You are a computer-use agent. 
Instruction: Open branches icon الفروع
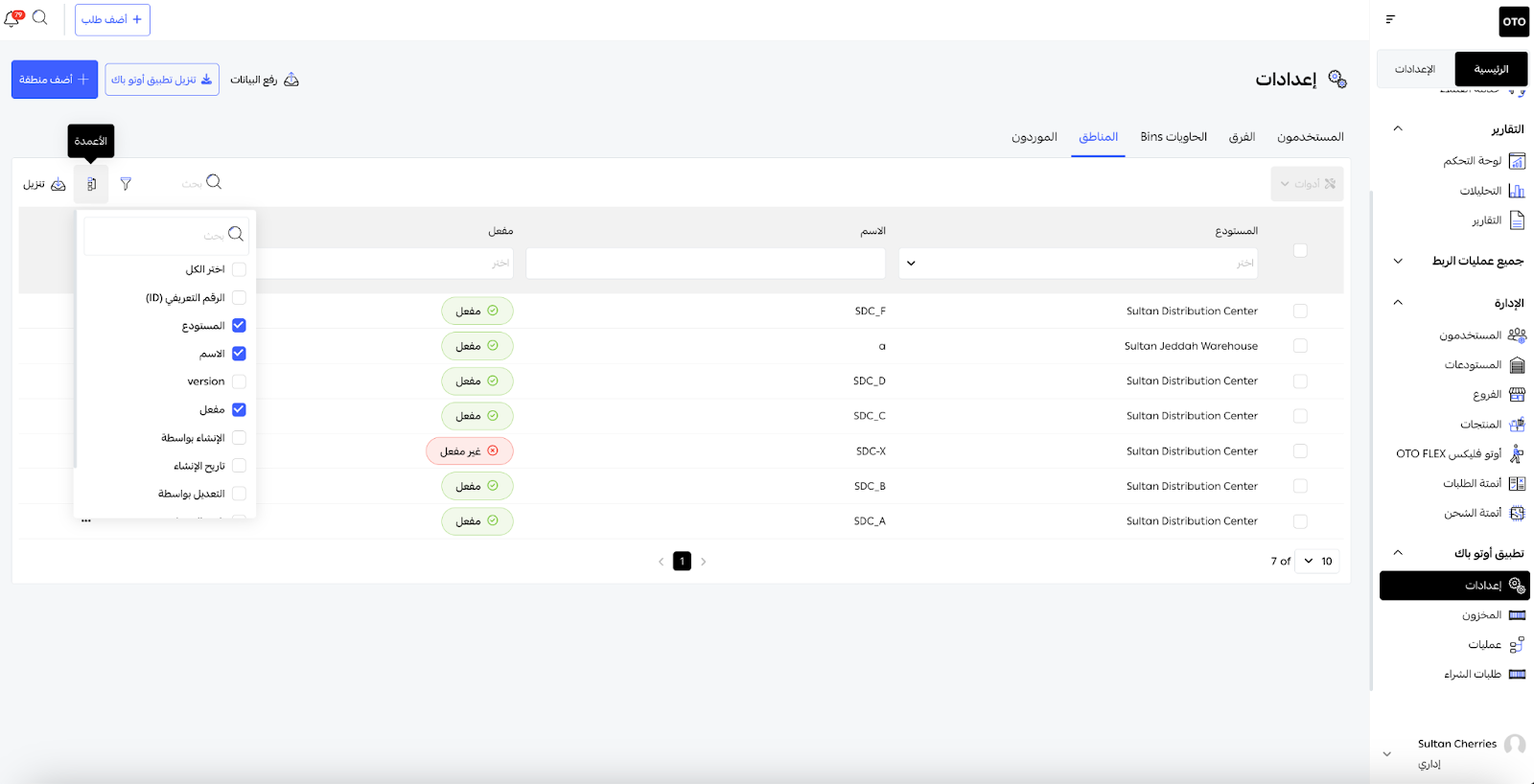pos(1517,395)
